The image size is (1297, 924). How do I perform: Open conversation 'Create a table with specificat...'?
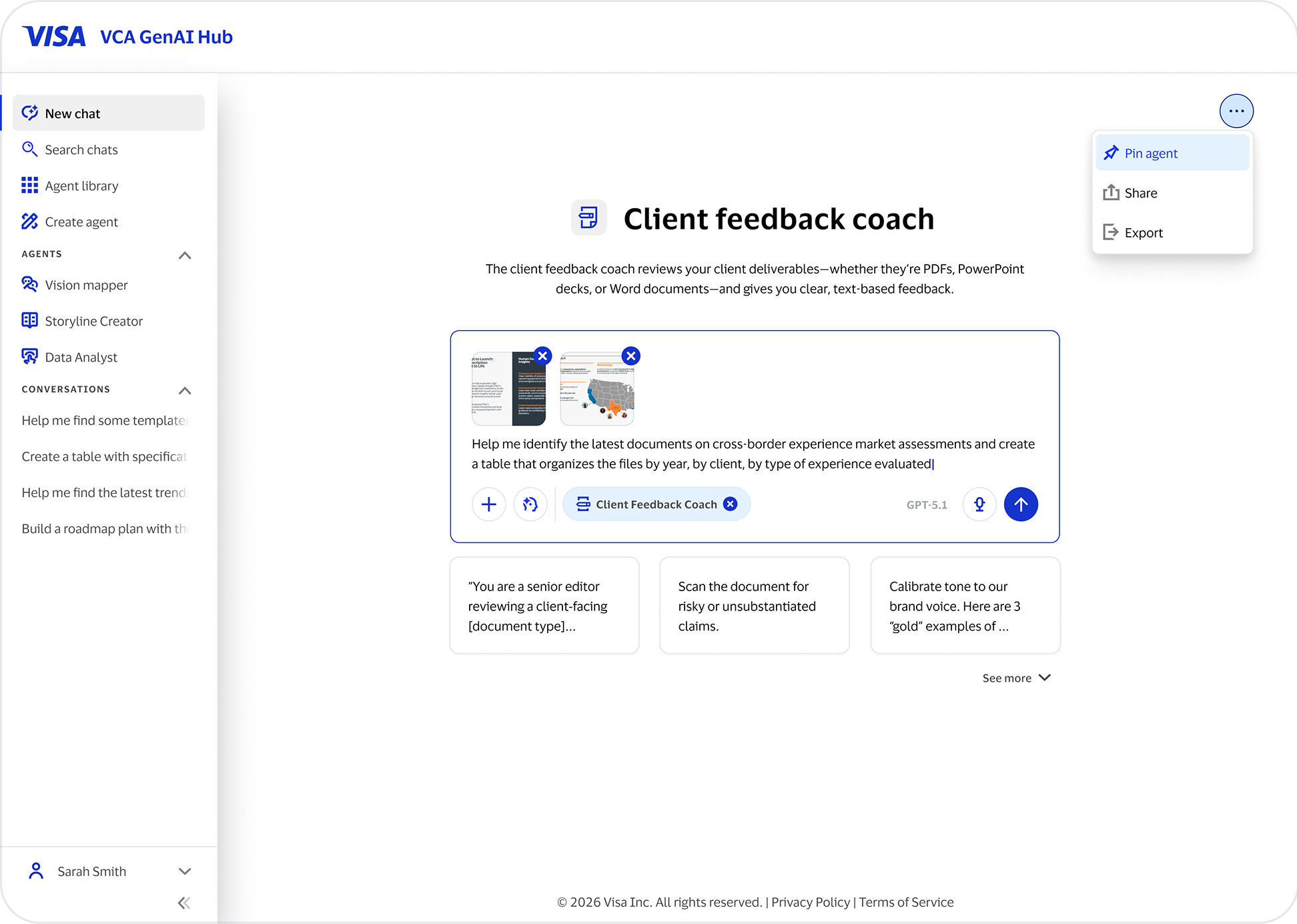105,456
